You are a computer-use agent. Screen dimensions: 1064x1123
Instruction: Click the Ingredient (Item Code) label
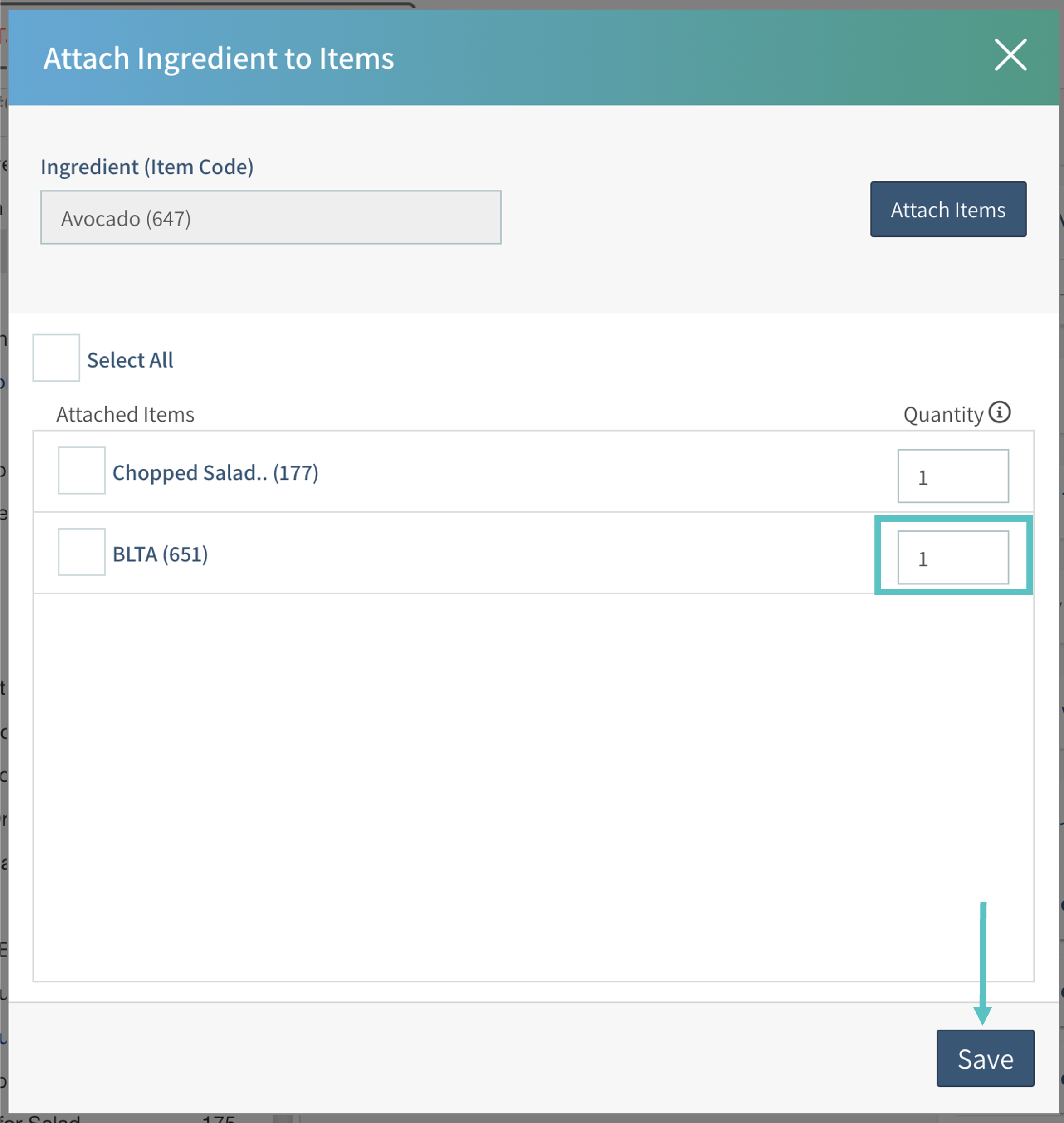click(x=147, y=167)
